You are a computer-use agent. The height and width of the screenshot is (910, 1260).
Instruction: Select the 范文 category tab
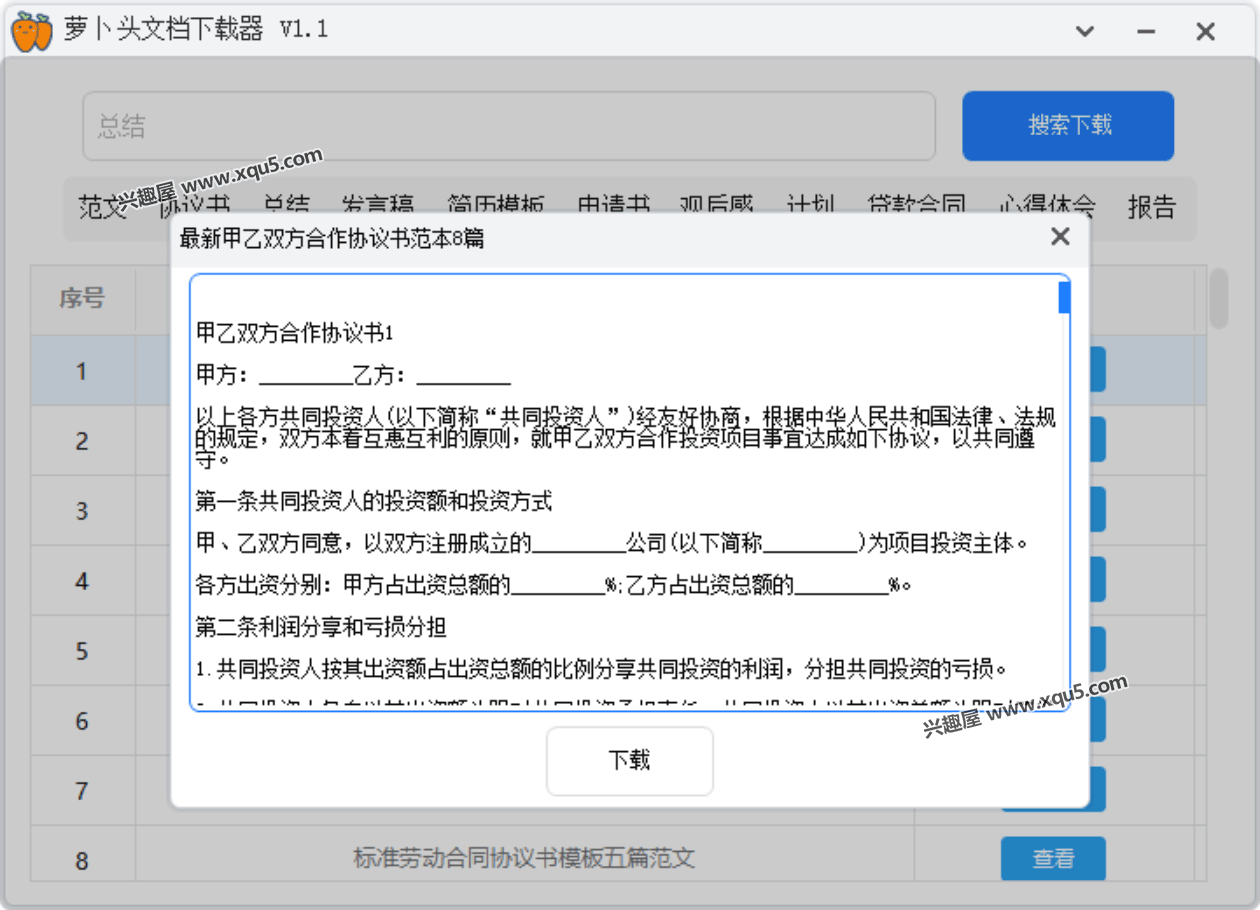pos(100,207)
